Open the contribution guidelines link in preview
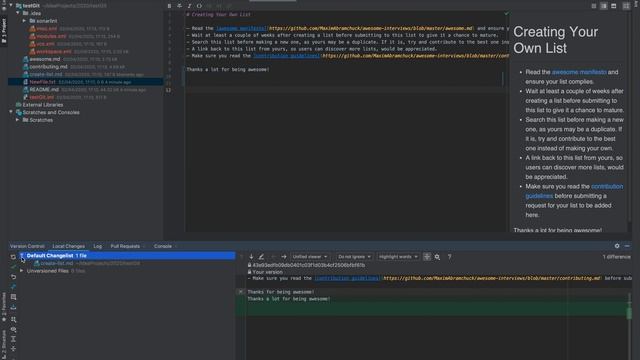This screenshot has height=360, width=640. pos(575,191)
